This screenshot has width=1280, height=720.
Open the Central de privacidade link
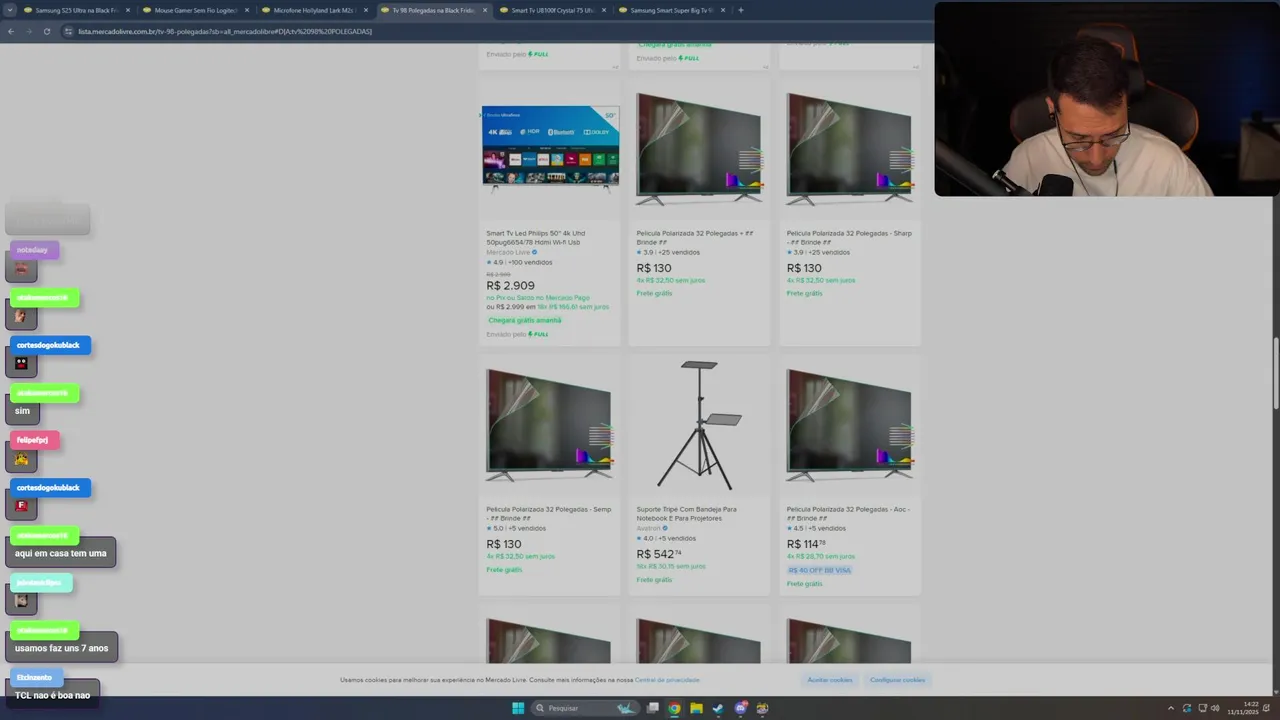[x=667, y=680]
